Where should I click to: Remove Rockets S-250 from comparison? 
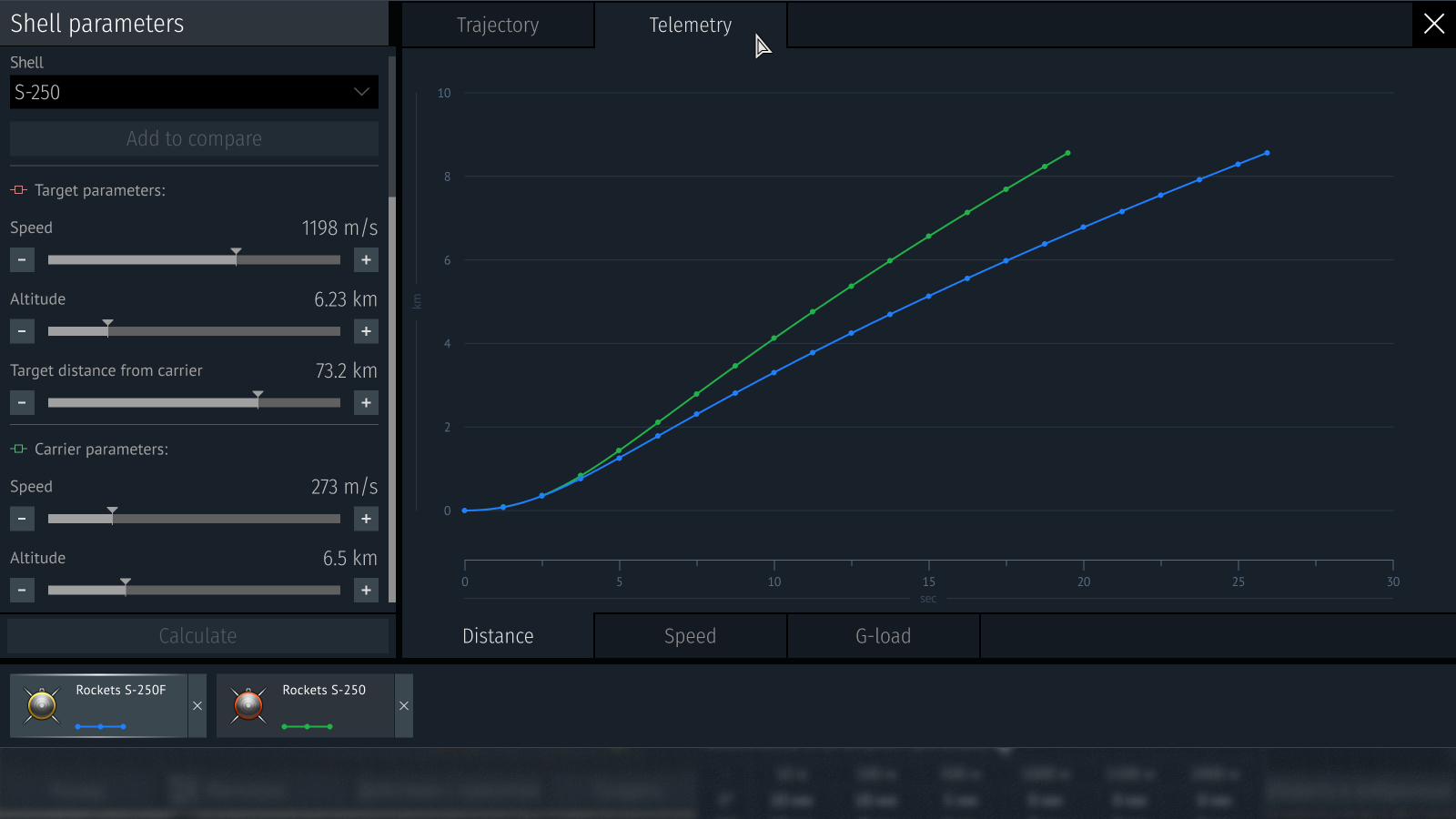point(404,705)
